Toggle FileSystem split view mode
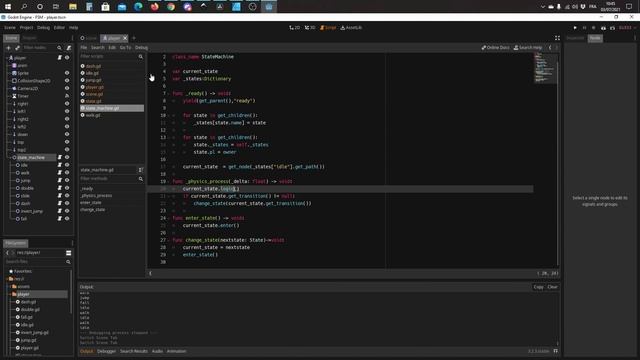 (69, 253)
